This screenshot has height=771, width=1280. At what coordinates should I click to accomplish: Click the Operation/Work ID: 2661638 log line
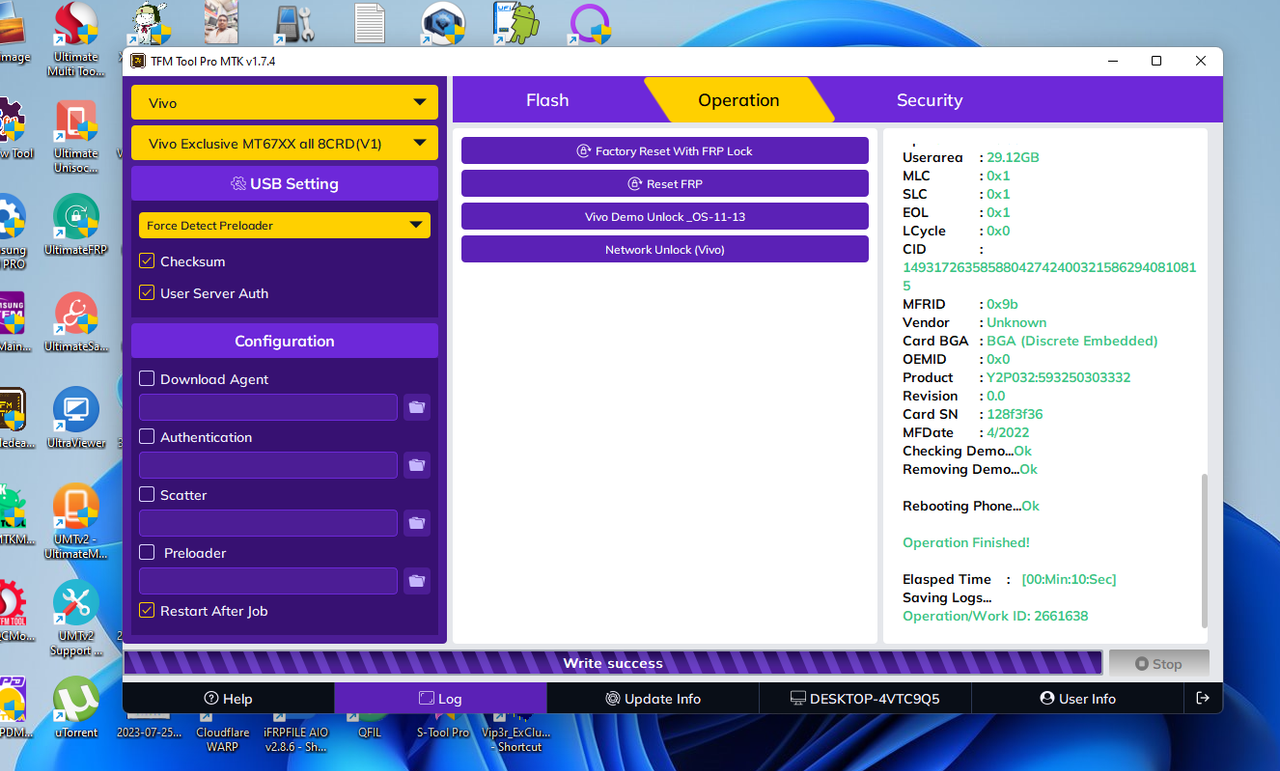pyautogui.click(x=995, y=616)
